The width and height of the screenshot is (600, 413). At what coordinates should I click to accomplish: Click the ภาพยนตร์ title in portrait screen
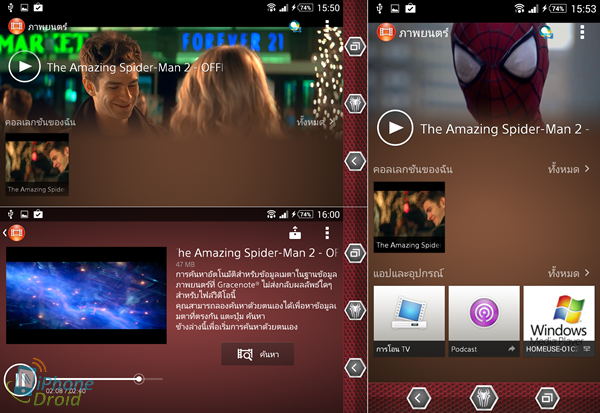pyautogui.click(x=424, y=33)
